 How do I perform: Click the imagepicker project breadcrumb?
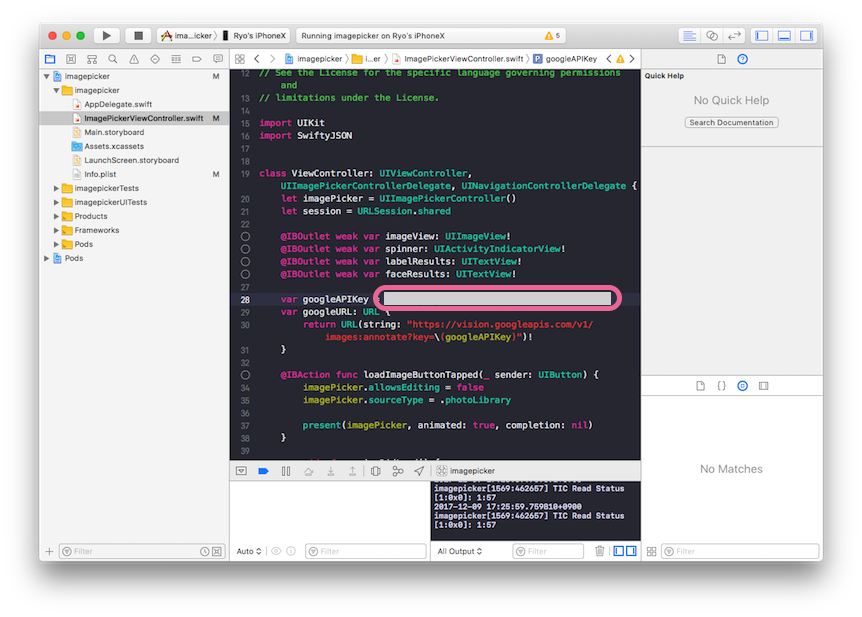coord(313,59)
